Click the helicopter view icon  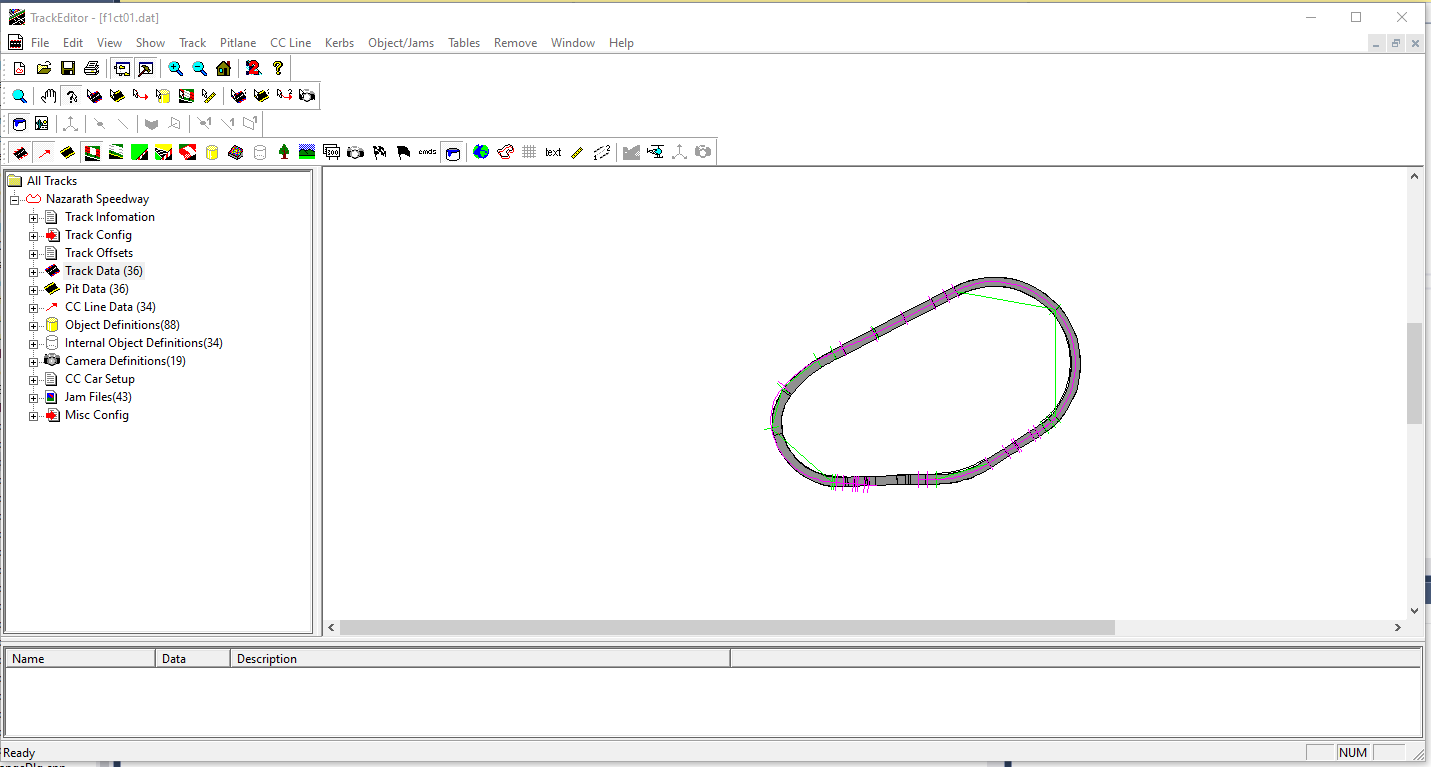tap(655, 152)
